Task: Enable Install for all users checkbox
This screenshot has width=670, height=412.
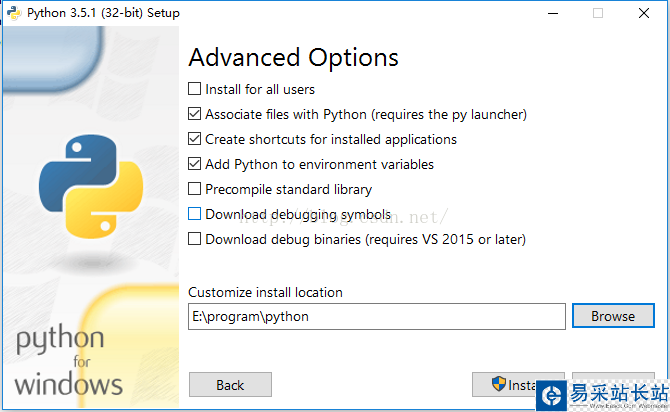Action: pyautogui.click(x=194, y=89)
